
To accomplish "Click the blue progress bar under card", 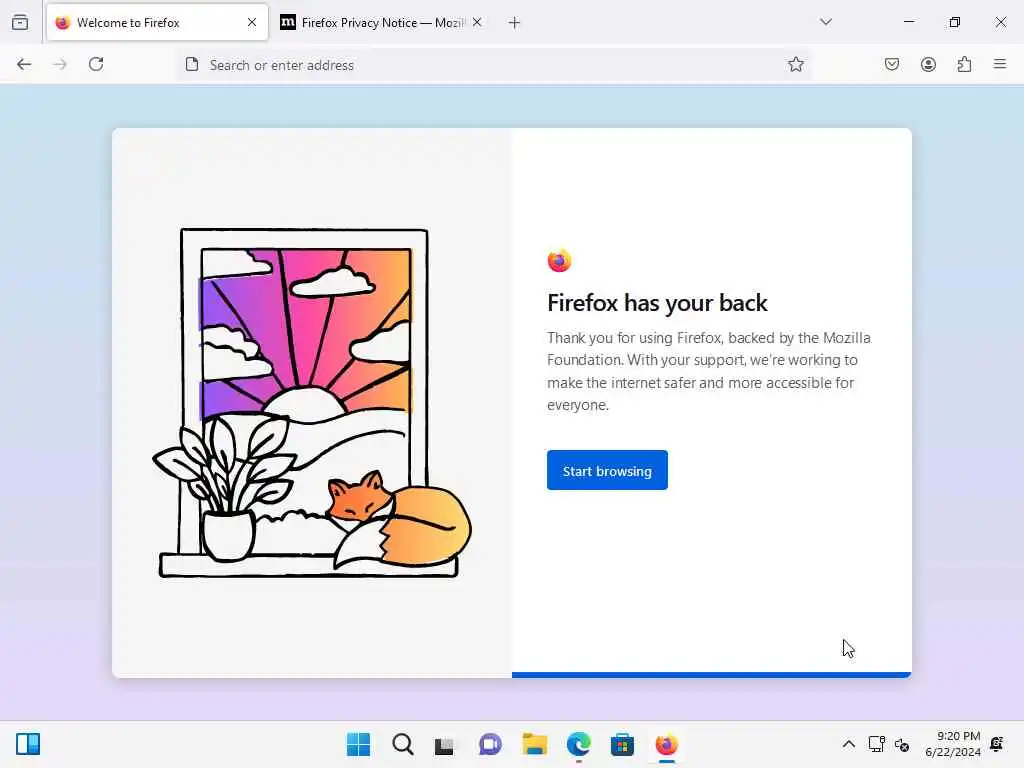I will pyautogui.click(x=711, y=675).
